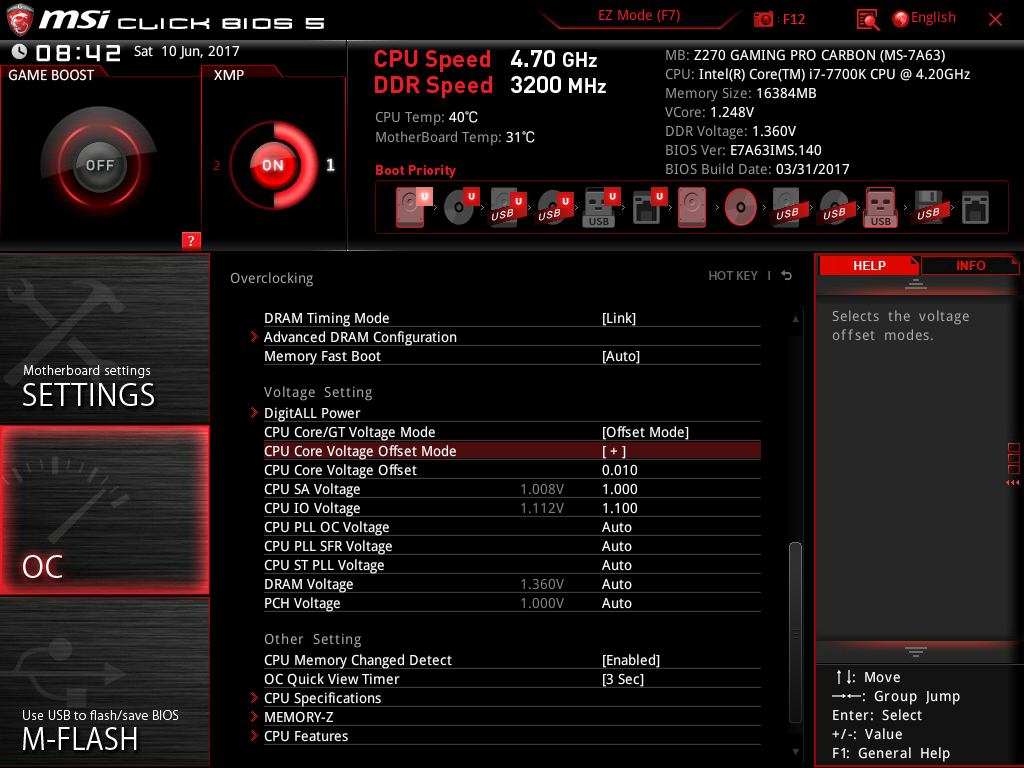Go back using the return arrow icon
This screenshot has height=768, width=1024.
tap(787, 276)
